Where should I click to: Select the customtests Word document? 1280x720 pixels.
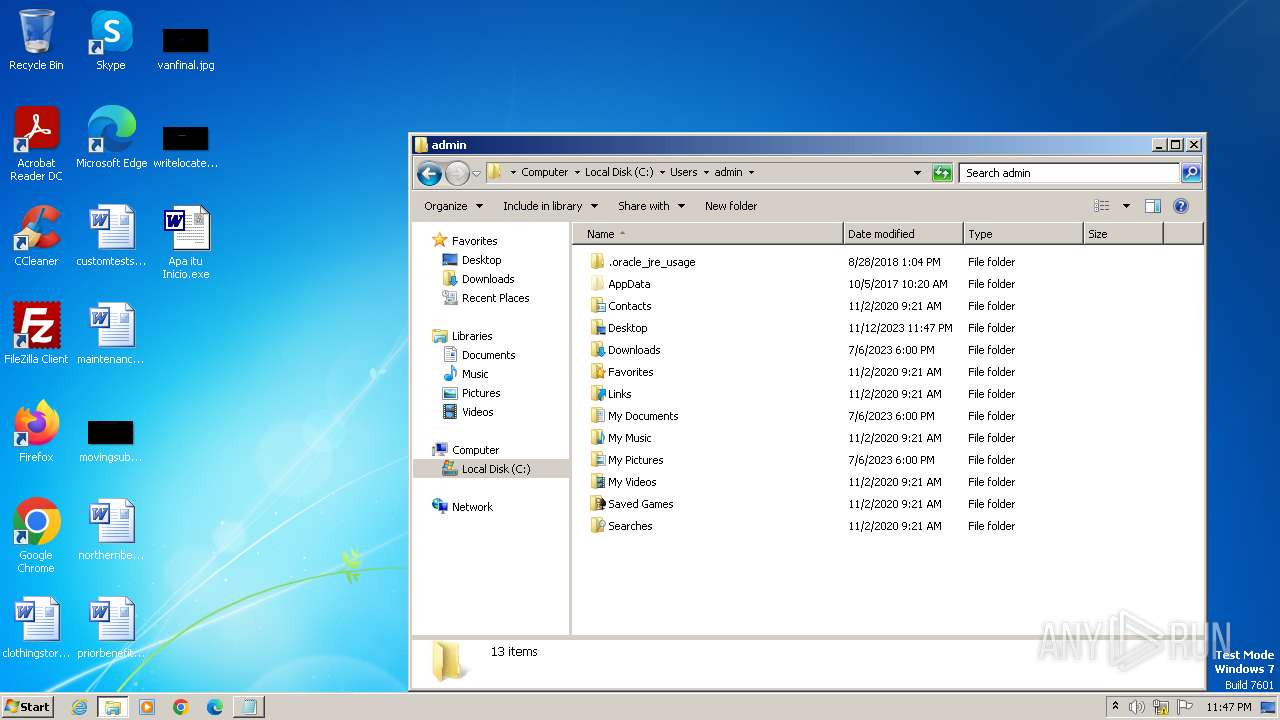point(111,236)
